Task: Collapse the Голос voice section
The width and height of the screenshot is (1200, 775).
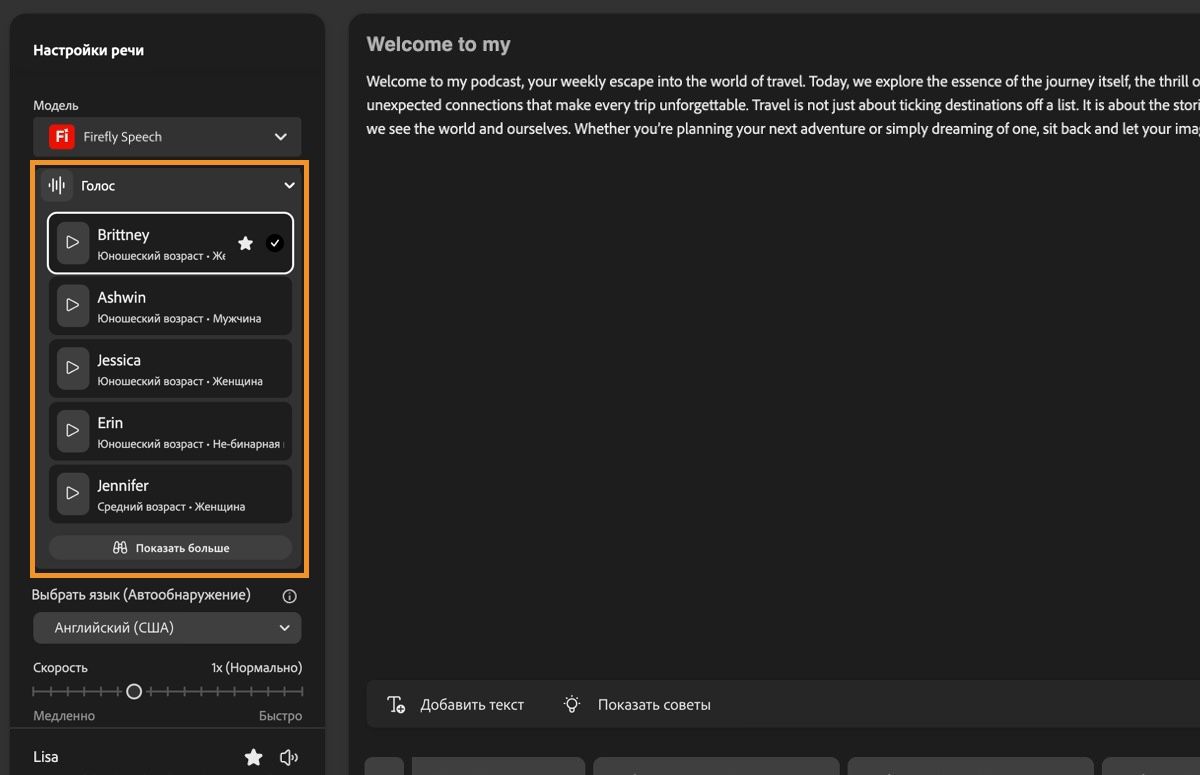Action: tap(289, 186)
